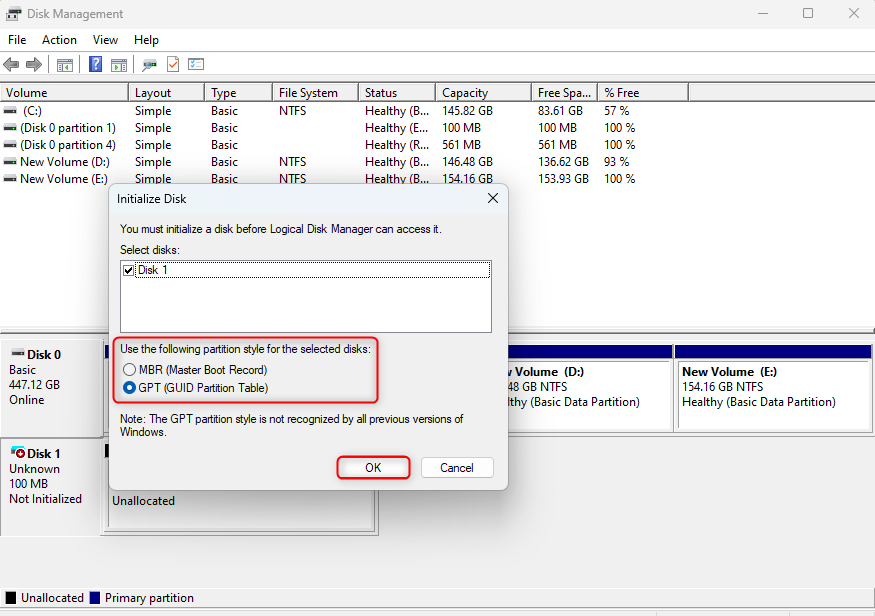Sort by the Layout column header
This screenshot has width=875, height=616.
(166, 93)
